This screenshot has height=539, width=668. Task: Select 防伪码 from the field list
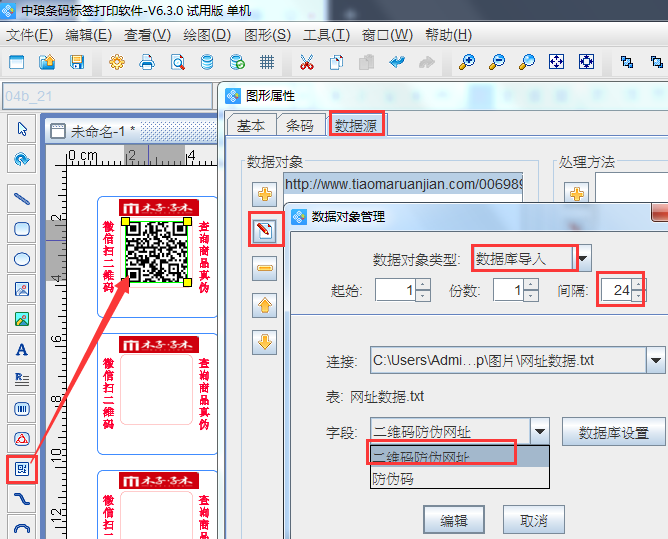(393, 479)
